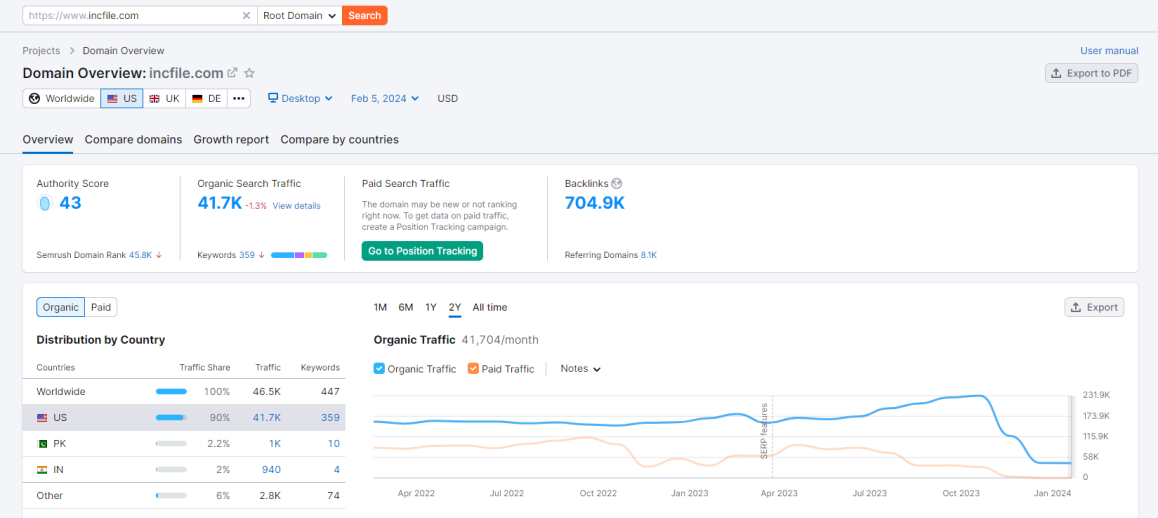Click the India flag in country table
Screen dimensions: 1158x518
pyautogui.click(x=42, y=469)
